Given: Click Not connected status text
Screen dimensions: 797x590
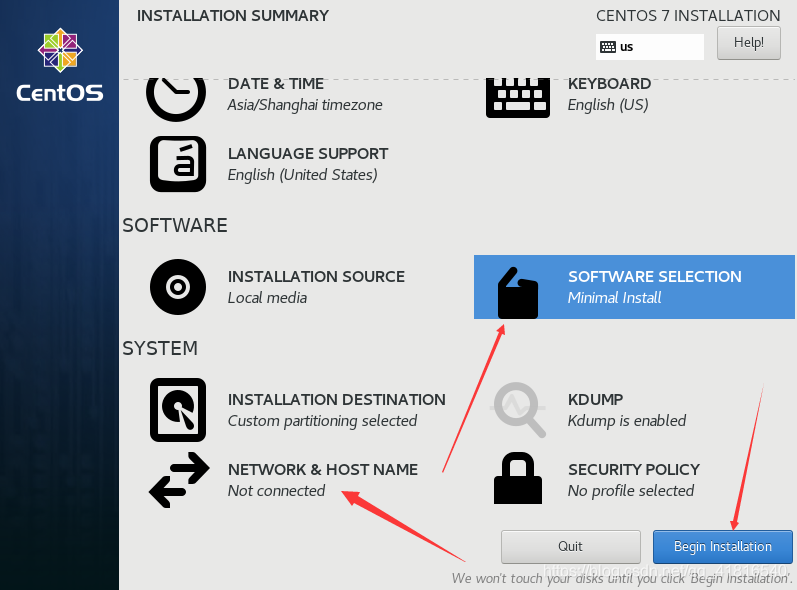Looking at the screenshot, I should tap(277, 491).
